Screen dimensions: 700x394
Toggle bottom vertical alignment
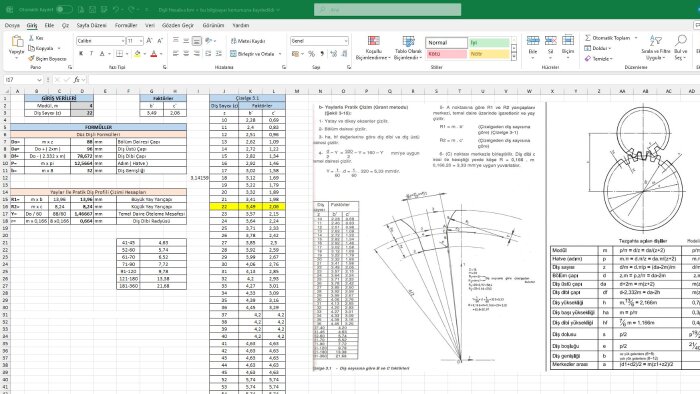tap(196, 41)
